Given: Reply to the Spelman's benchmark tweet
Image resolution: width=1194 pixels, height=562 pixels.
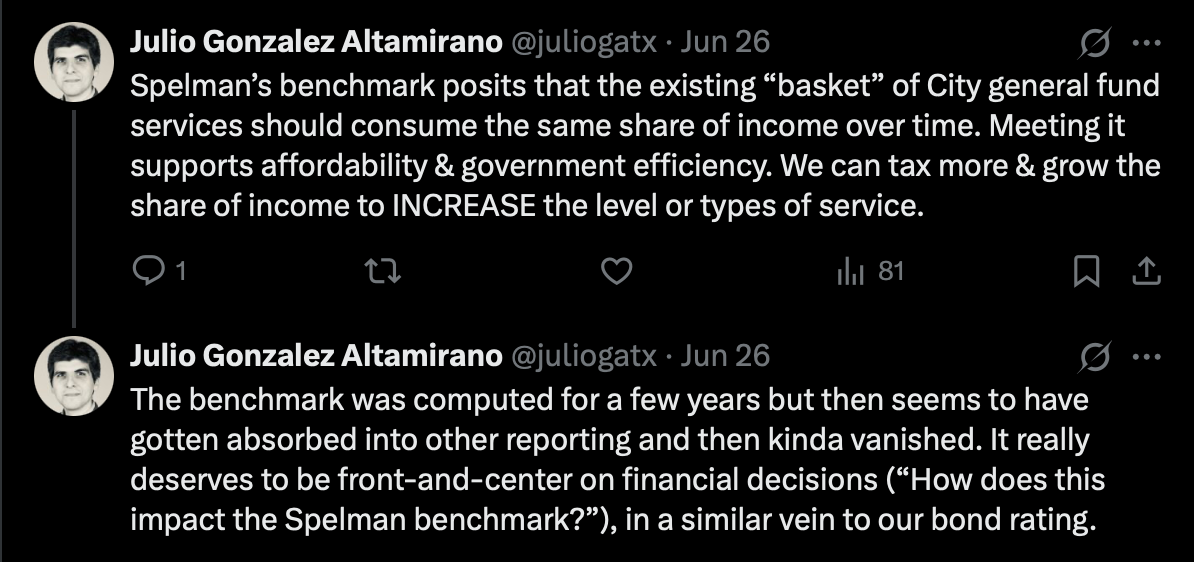Looking at the screenshot, I should [158, 271].
